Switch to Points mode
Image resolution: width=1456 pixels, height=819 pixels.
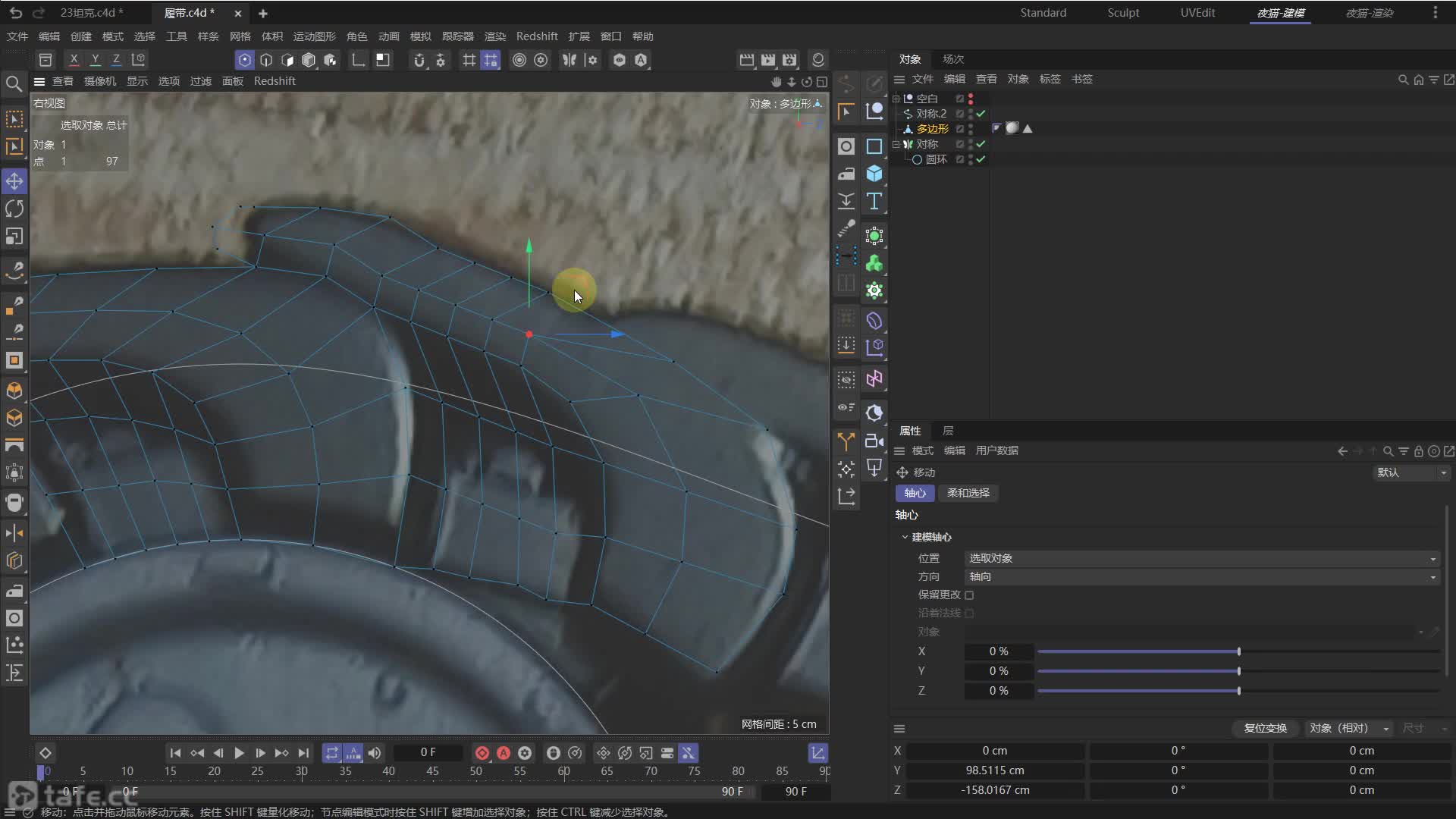245,60
